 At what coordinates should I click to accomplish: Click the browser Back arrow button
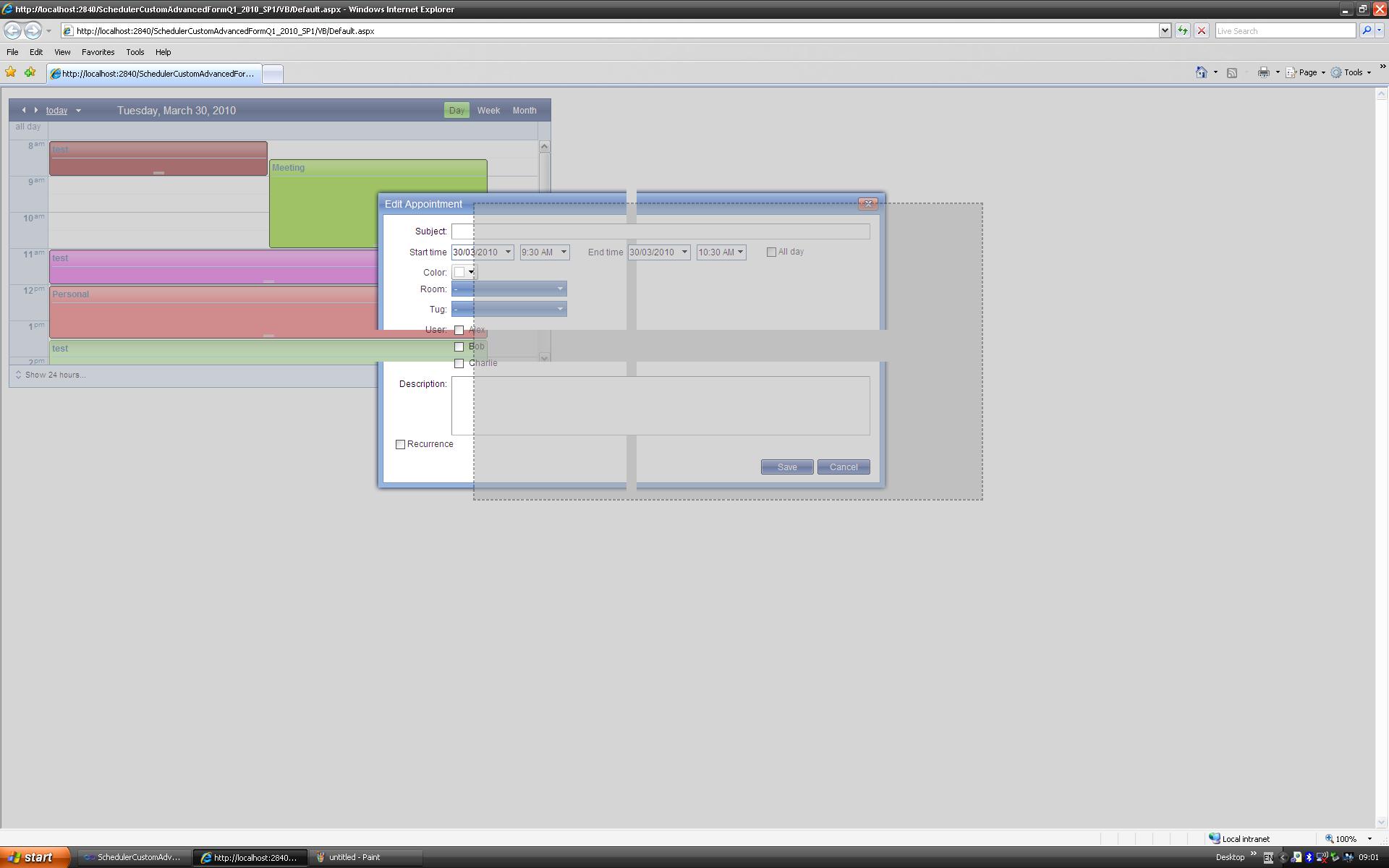pos(12,30)
